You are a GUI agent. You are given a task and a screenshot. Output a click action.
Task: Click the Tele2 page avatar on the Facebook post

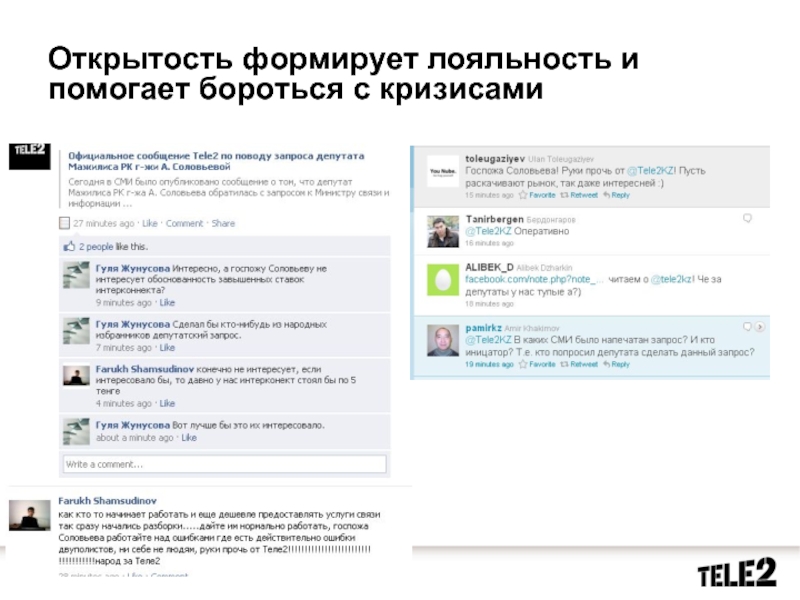(30, 156)
